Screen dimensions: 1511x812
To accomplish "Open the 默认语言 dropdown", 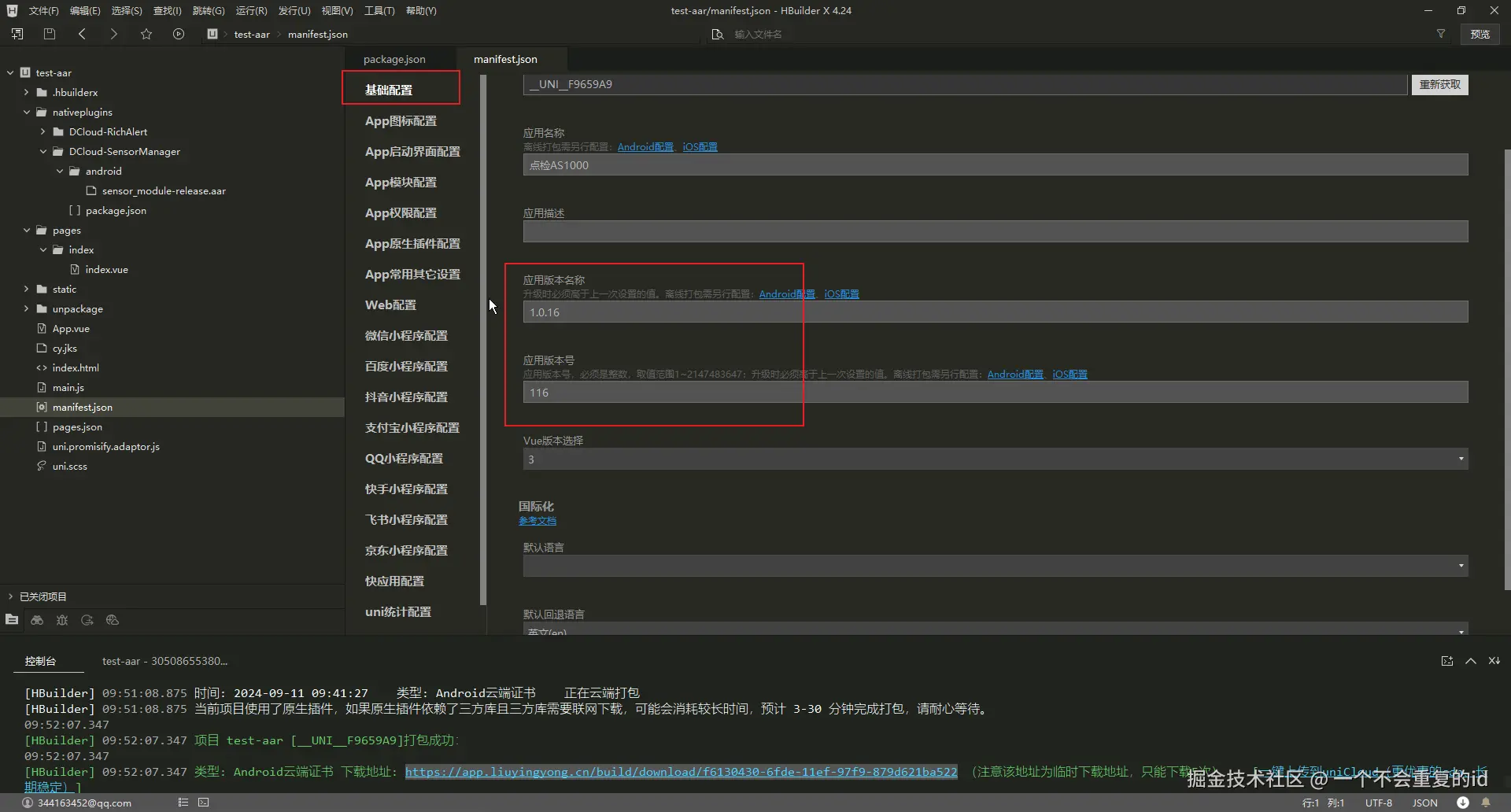I will (996, 566).
